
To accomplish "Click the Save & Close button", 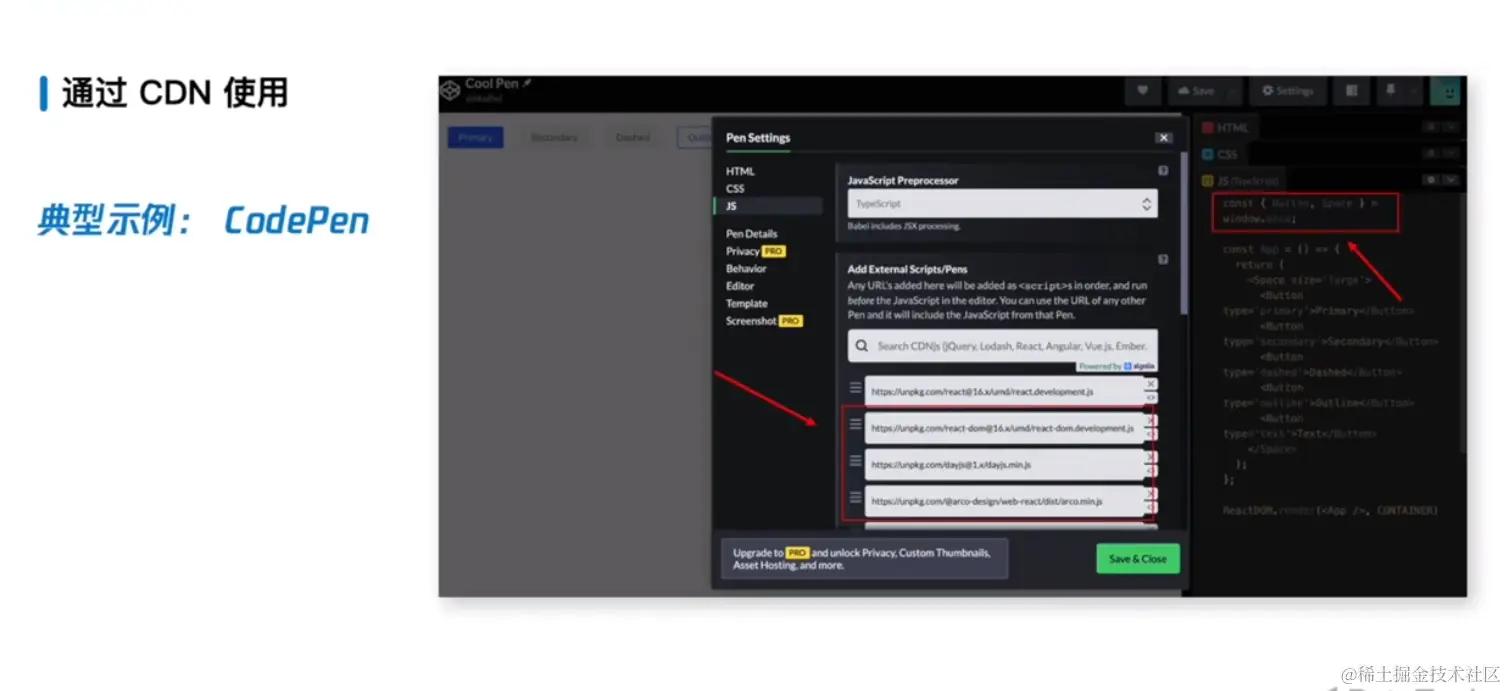I will tap(1138, 559).
